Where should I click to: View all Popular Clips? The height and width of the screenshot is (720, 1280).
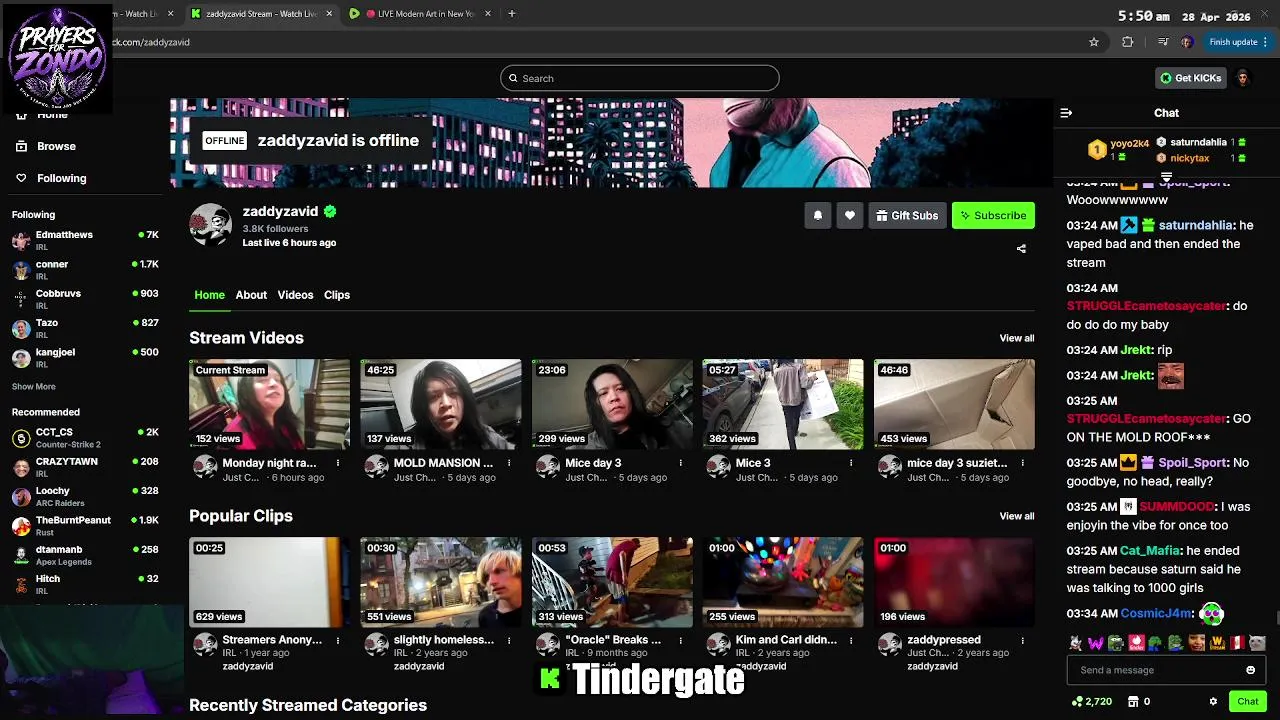1017,516
